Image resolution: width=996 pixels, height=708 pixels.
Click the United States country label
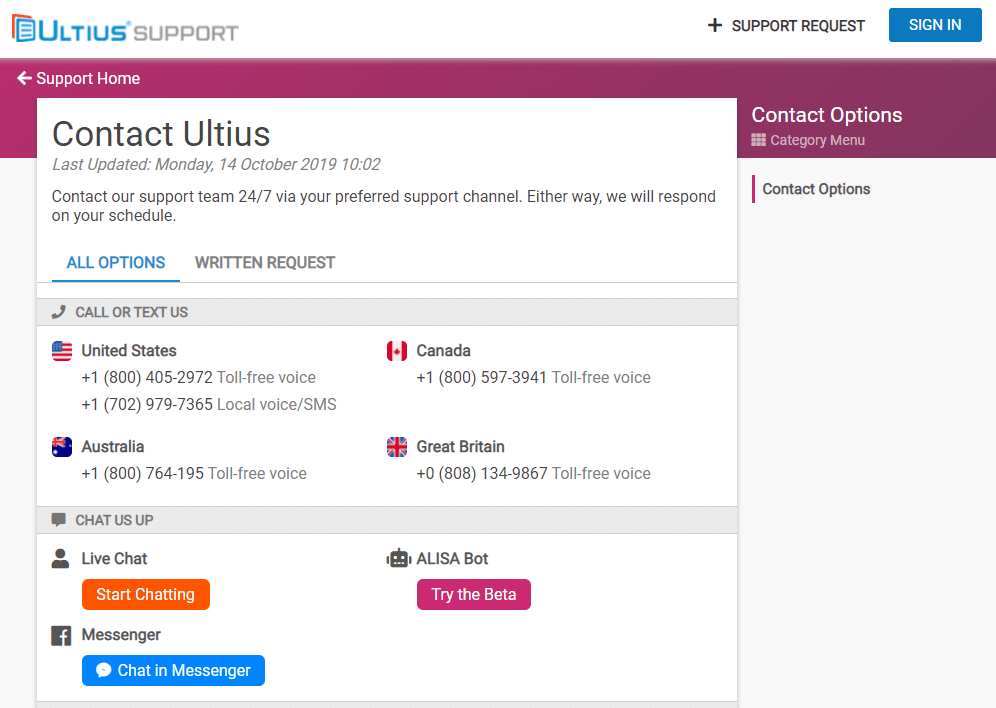pos(129,351)
